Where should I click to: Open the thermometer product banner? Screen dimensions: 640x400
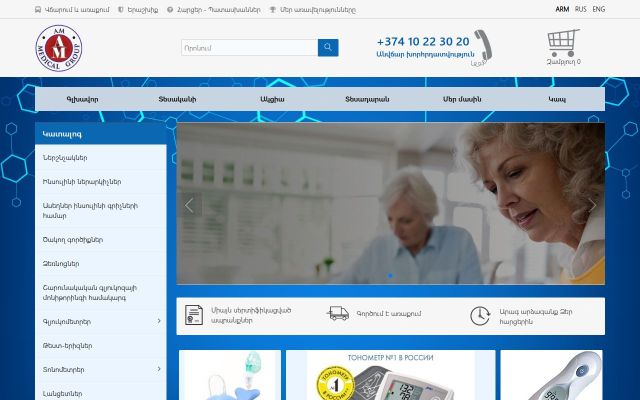pyautogui.click(x=551, y=375)
